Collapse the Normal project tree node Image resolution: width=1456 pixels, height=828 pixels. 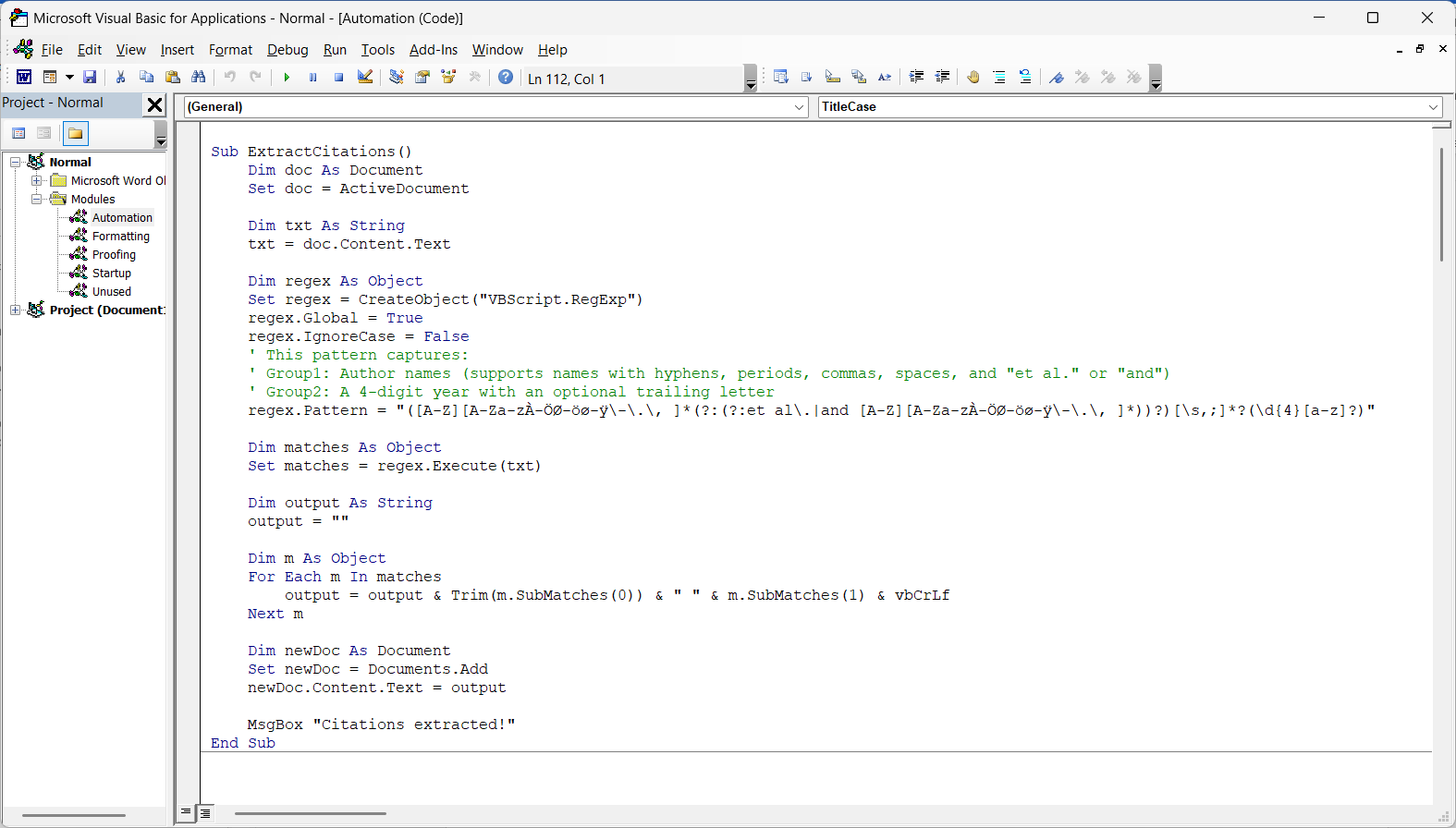click(x=15, y=162)
